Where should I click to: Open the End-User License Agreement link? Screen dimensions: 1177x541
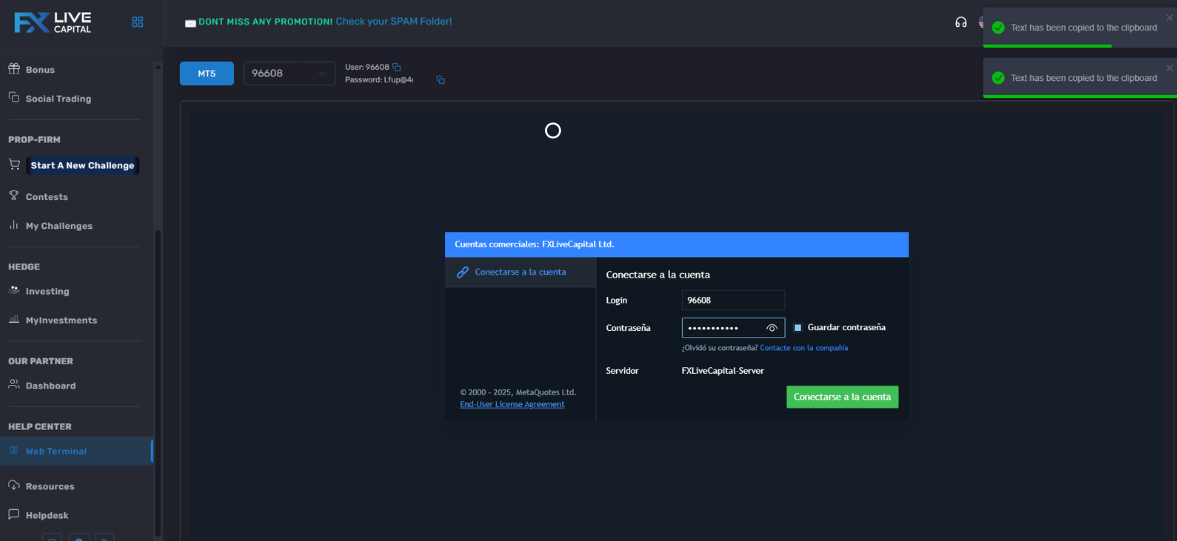tap(512, 404)
